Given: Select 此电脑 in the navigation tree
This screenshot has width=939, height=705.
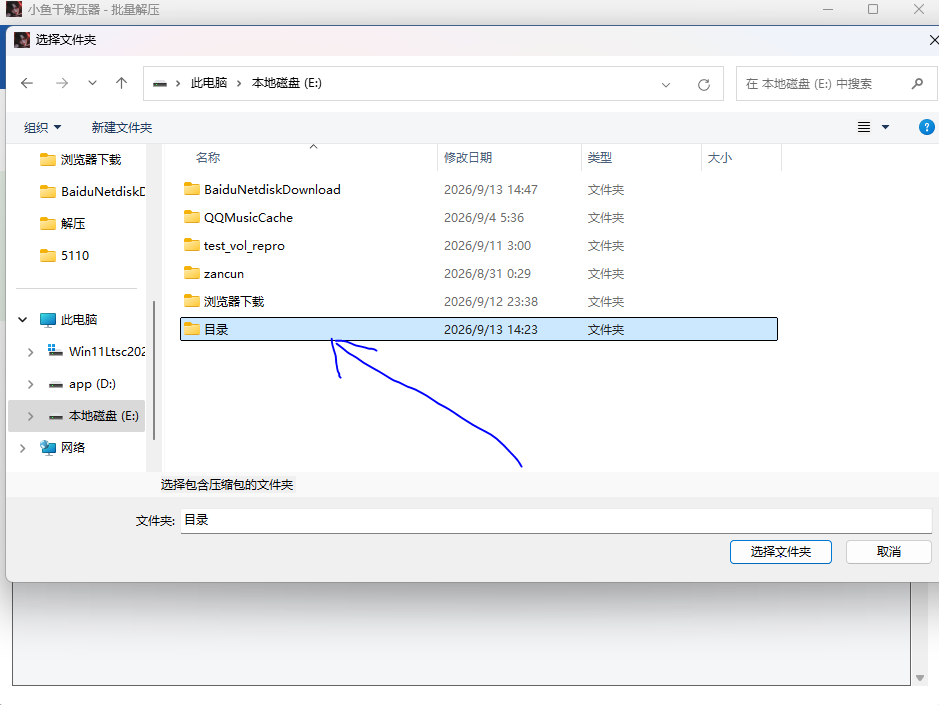Looking at the screenshot, I should click(x=68, y=320).
